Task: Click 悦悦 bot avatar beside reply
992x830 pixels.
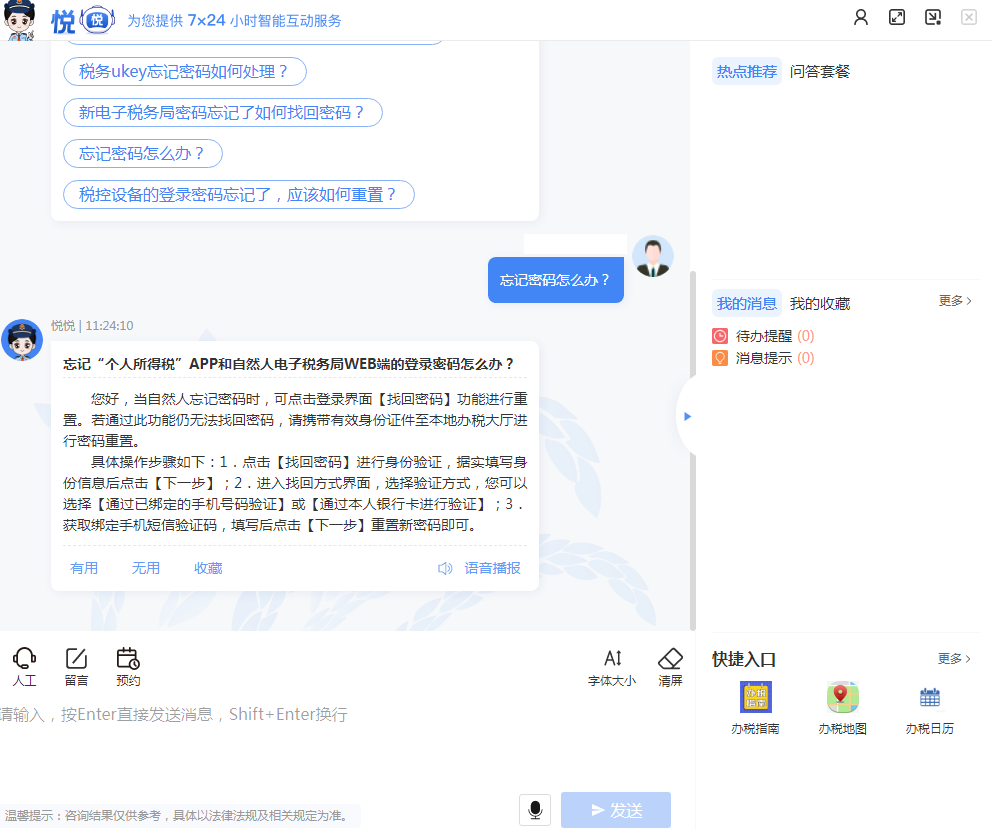Action: click(x=22, y=340)
